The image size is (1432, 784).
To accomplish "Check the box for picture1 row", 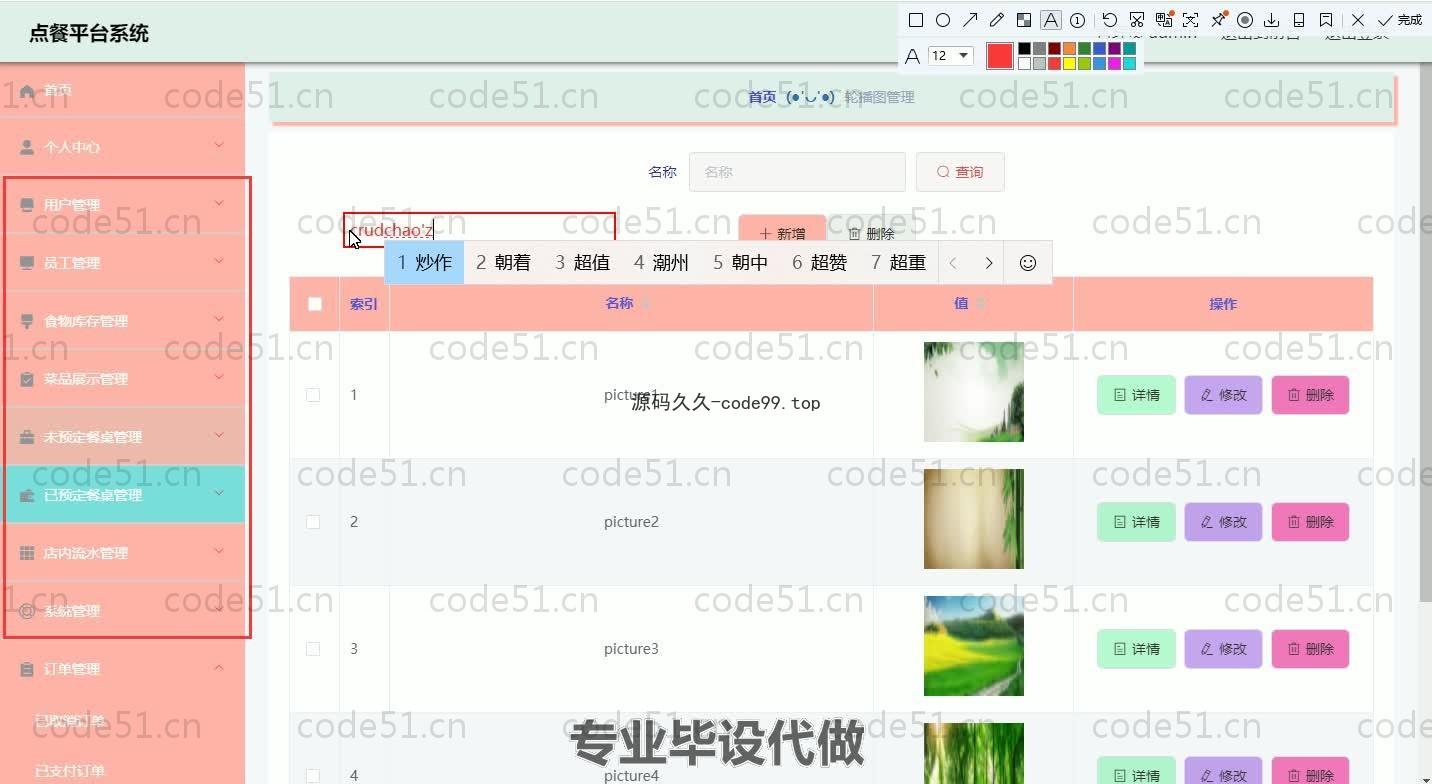I will [x=313, y=395].
